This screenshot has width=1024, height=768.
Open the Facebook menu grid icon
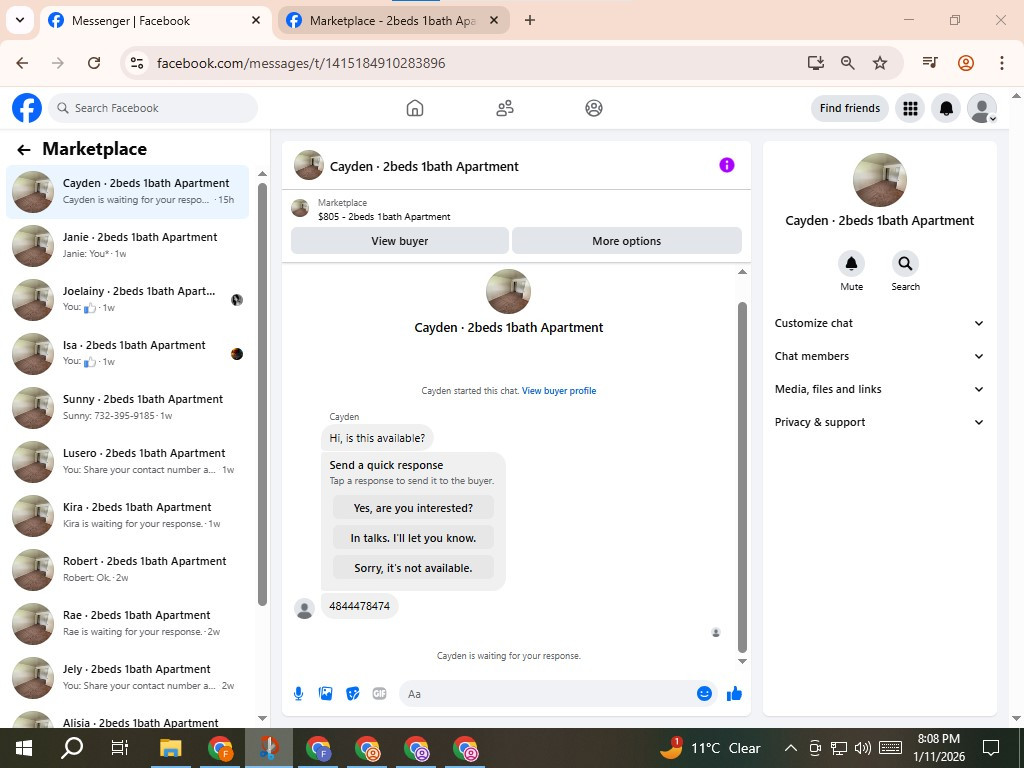(x=910, y=108)
